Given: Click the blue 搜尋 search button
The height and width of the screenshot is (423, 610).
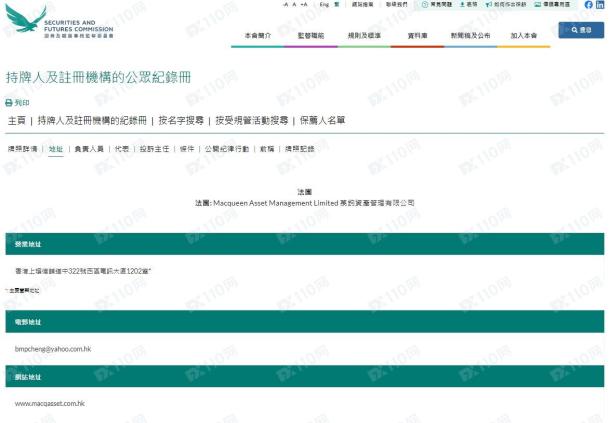Looking at the screenshot, I should 581,30.
